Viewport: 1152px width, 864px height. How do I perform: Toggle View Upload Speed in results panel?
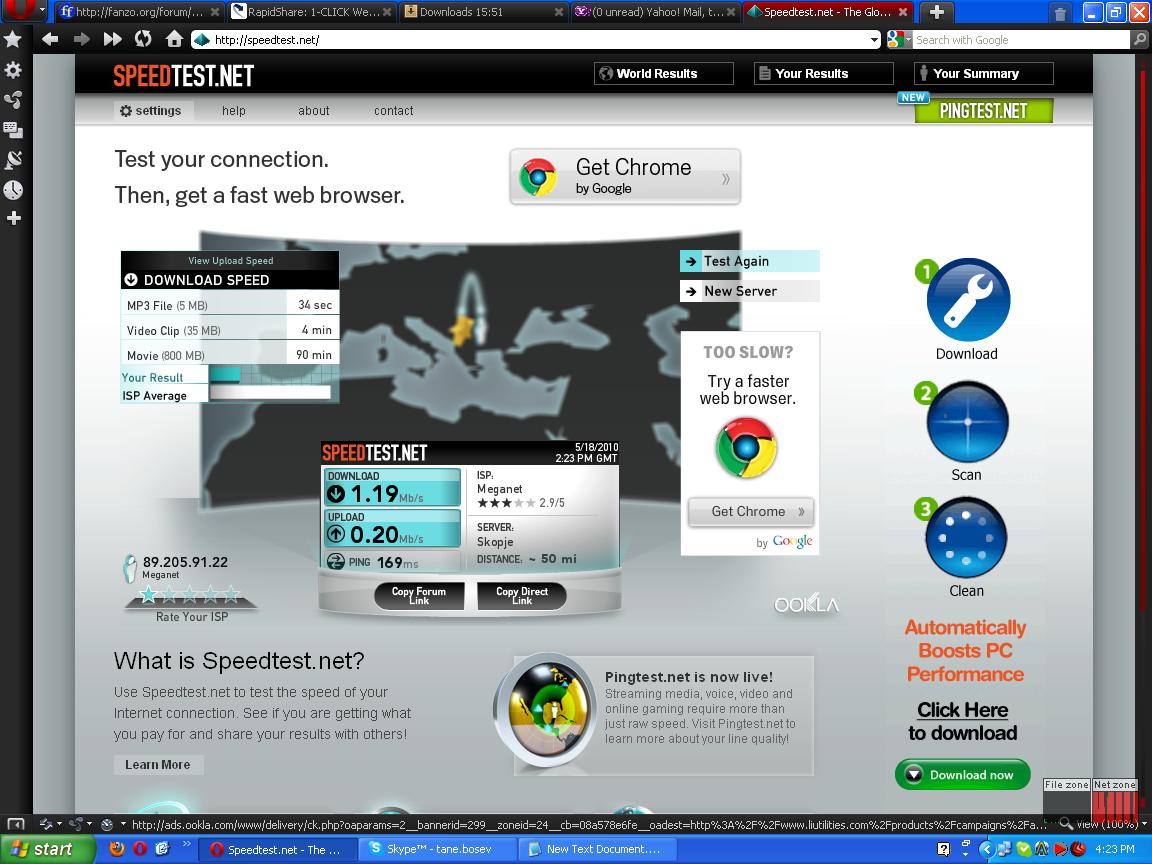230,260
